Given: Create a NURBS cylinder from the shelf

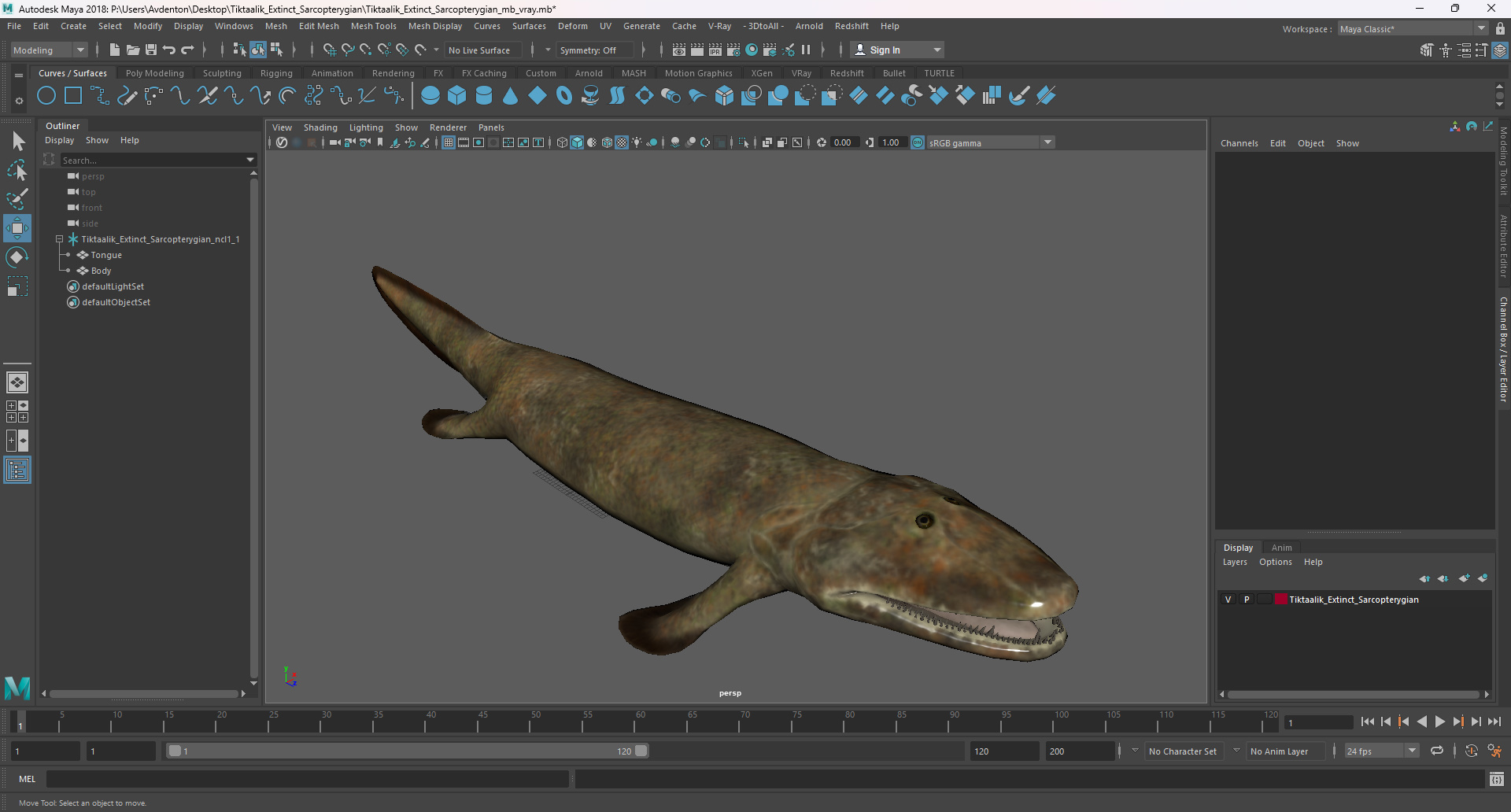Looking at the screenshot, I should pyautogui.click(x=484, y=96).
